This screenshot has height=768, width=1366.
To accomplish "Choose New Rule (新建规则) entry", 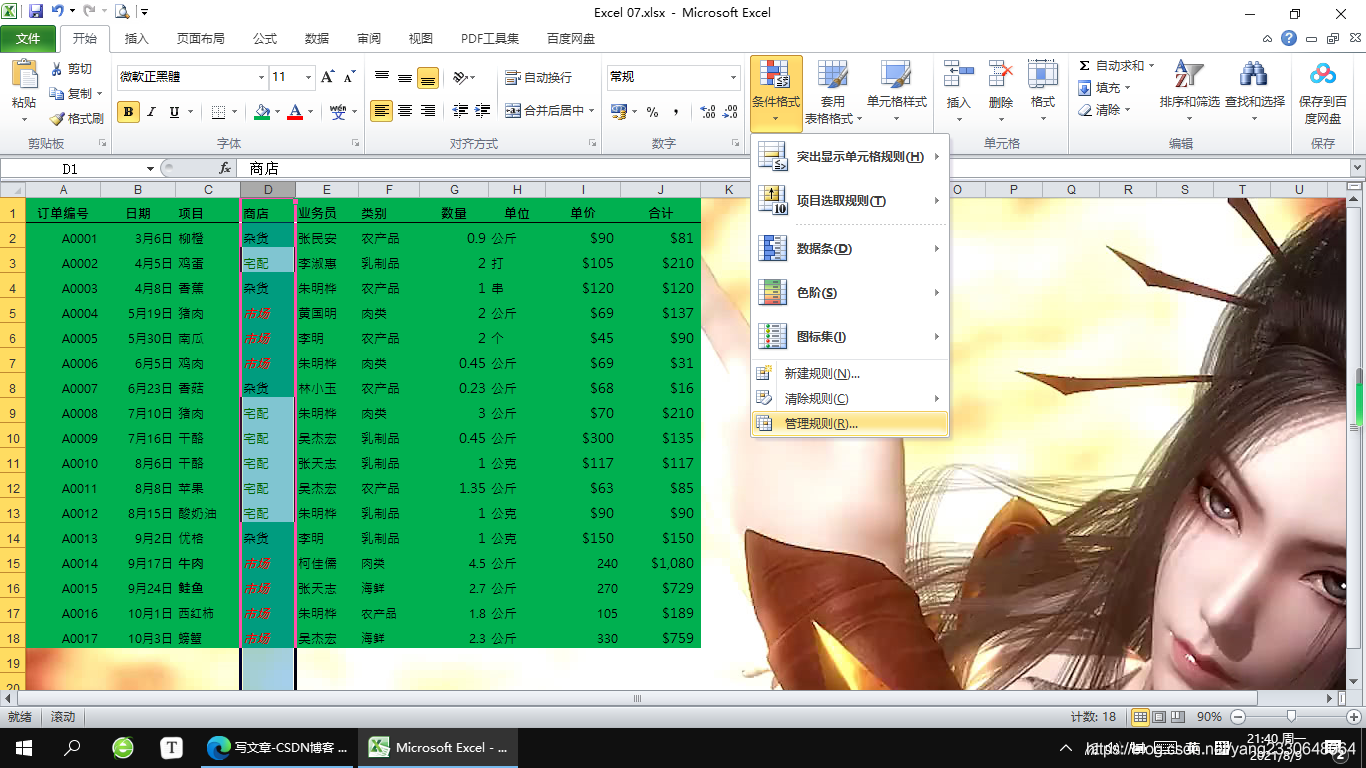I will click(849, 374).
